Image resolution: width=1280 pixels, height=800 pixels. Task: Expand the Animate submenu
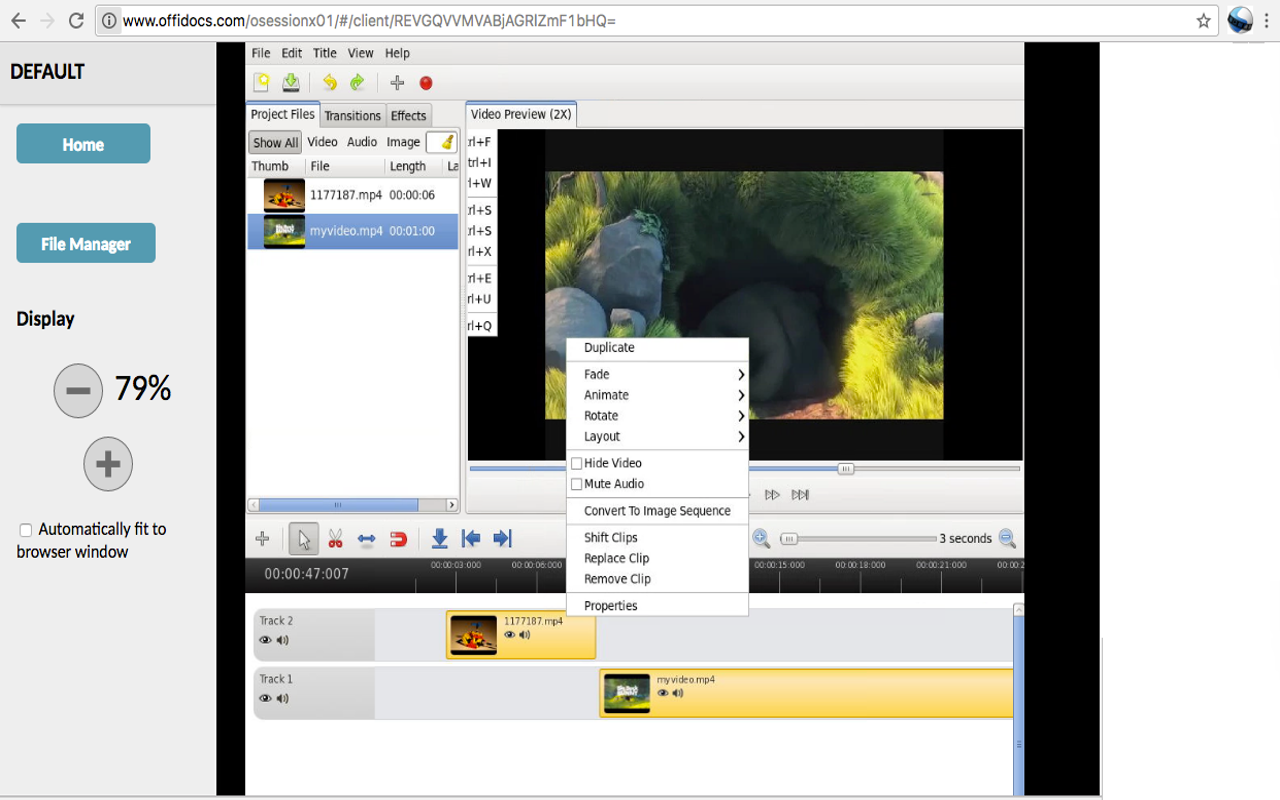[x=657, y=395]
